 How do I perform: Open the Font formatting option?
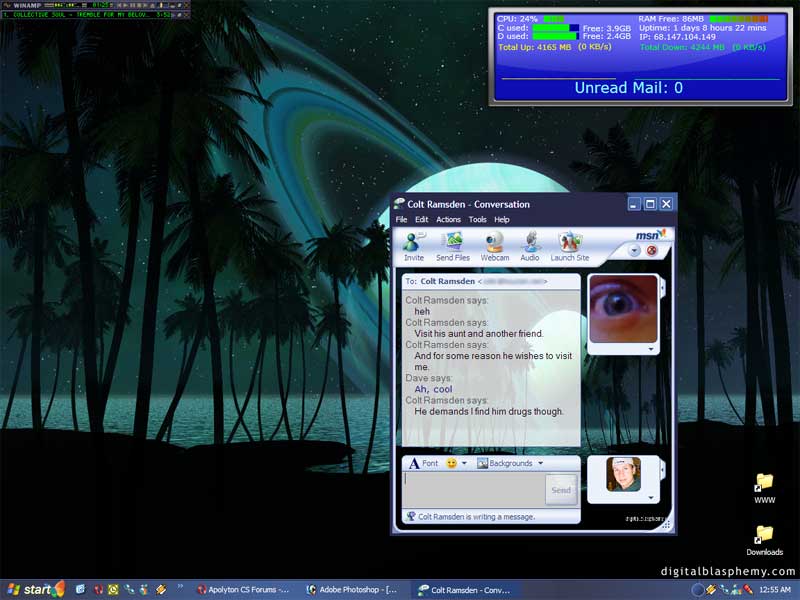coord(422,464)
